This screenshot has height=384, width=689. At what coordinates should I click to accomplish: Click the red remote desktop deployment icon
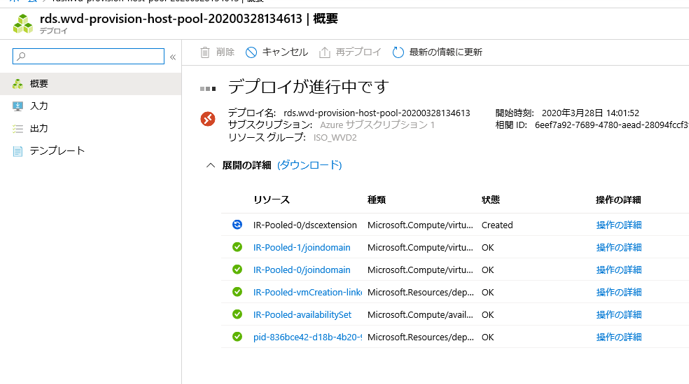tap(208, 119)
